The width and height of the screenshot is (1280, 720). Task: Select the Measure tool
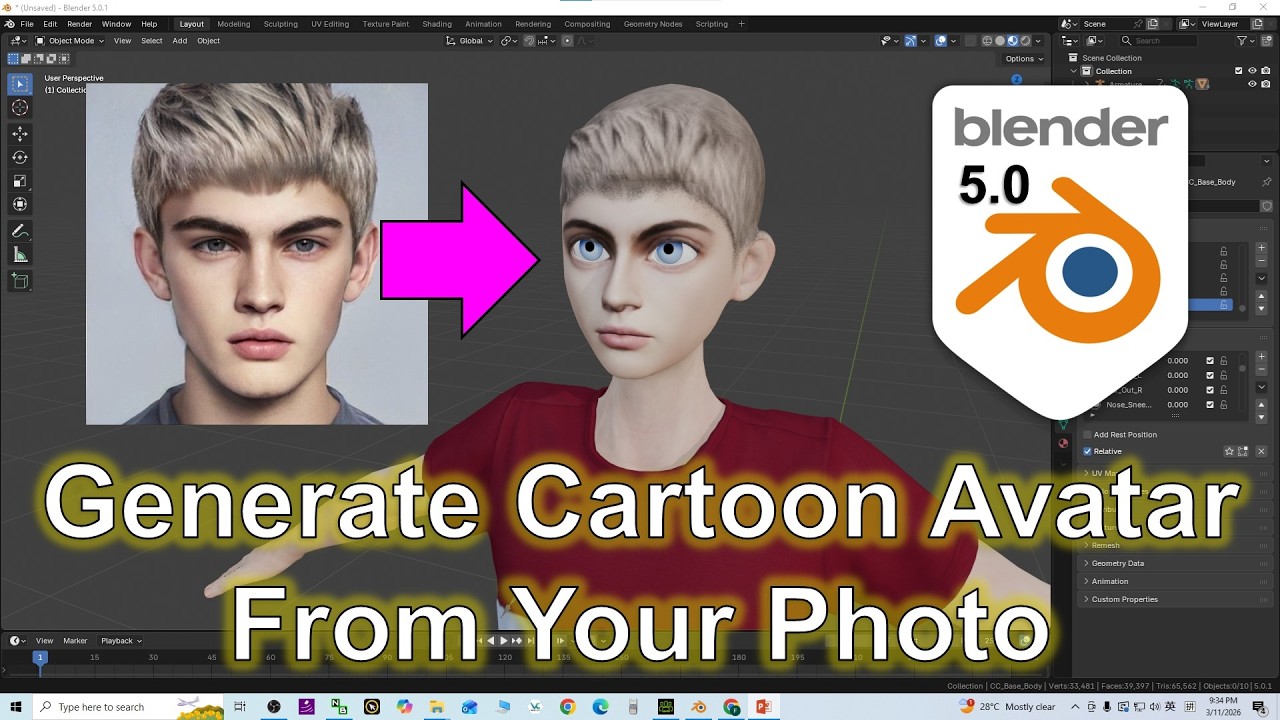(x=20, y=255)
